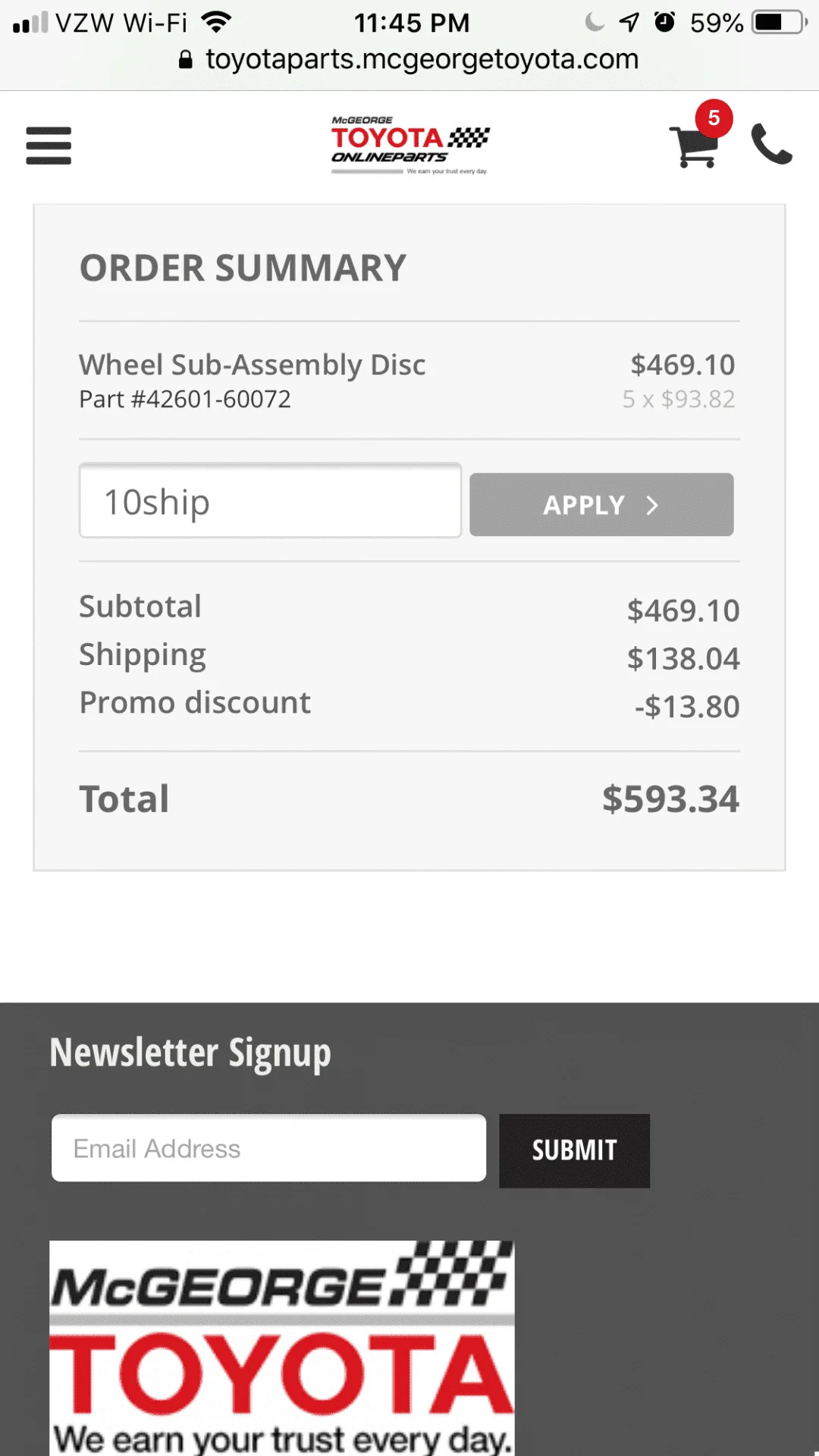Tap the Wheel Sub-Assembly Disc item name
Image resolution: width=819 pixels, height=1456 pixels.
coord(253,365)
